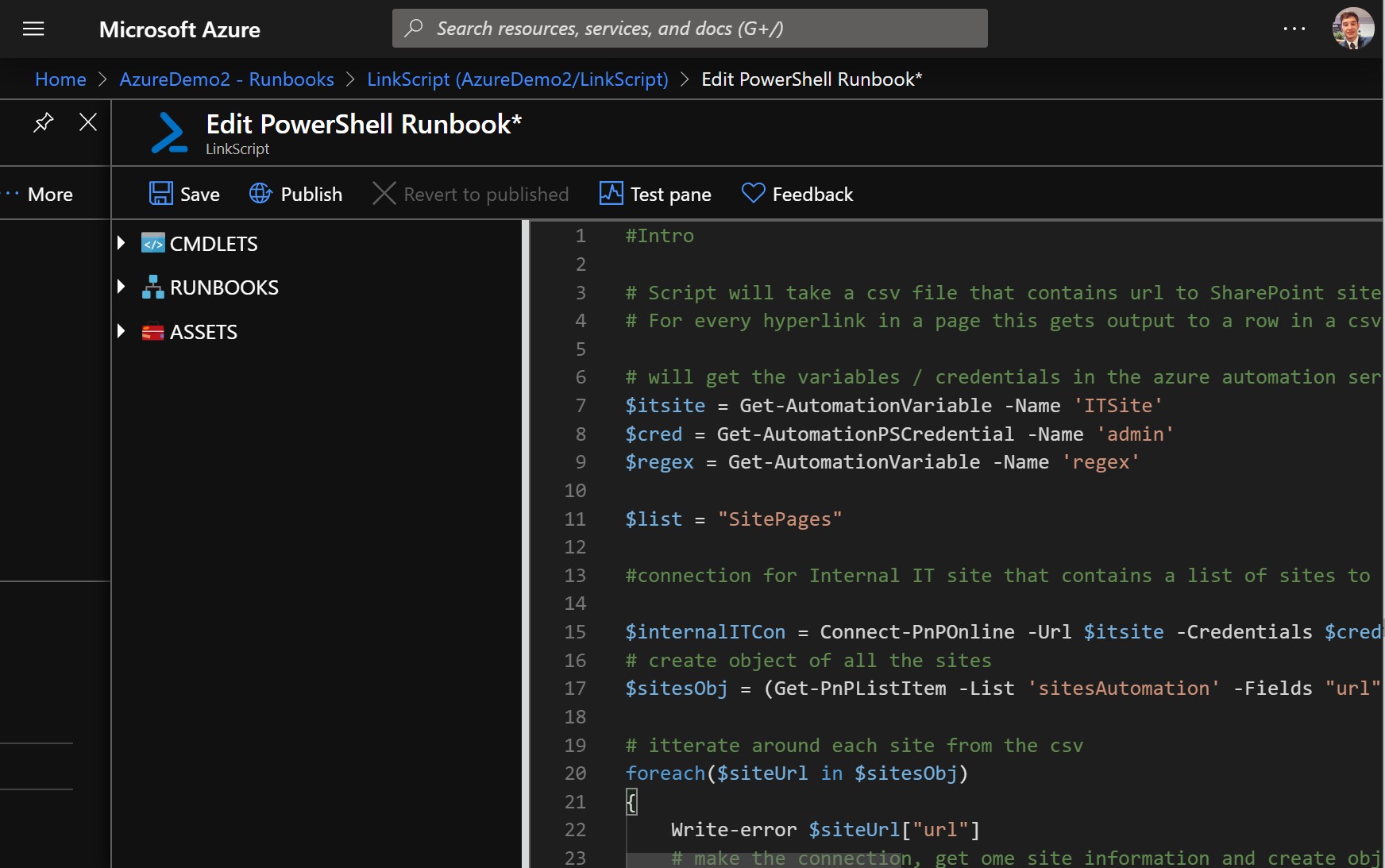Viewport: 1385px width, 868px height.
Task: Click the Feedback button label
Action: tap(812, 195)
